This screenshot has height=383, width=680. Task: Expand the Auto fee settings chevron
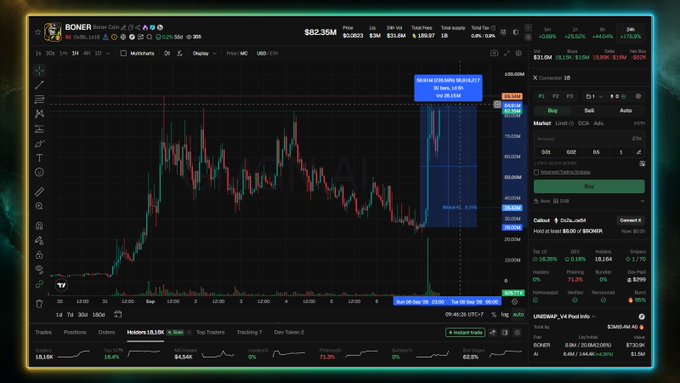pyautogui.click(x=642, y=201)
